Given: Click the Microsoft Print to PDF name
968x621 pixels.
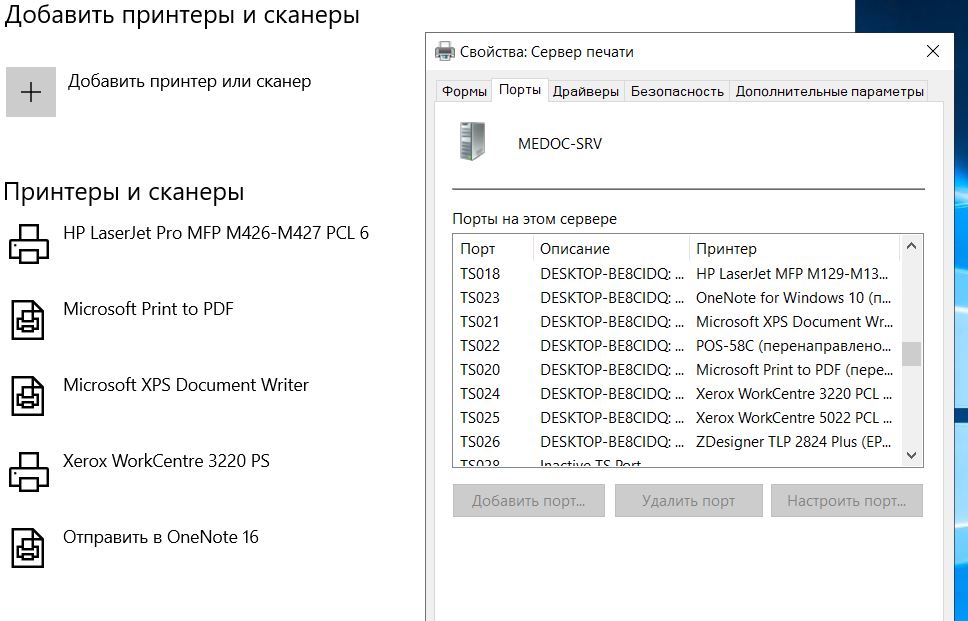Looking at the screenshot, I should 148,309.
